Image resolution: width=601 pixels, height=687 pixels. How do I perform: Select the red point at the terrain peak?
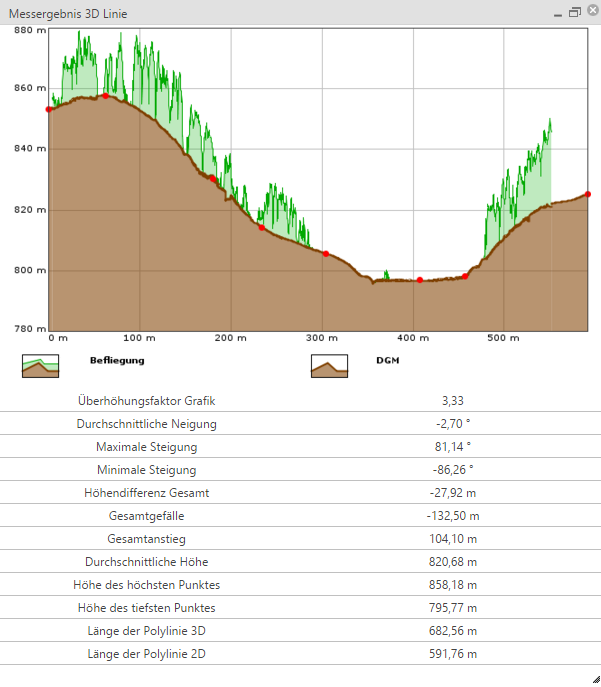[x=105, y=96]
